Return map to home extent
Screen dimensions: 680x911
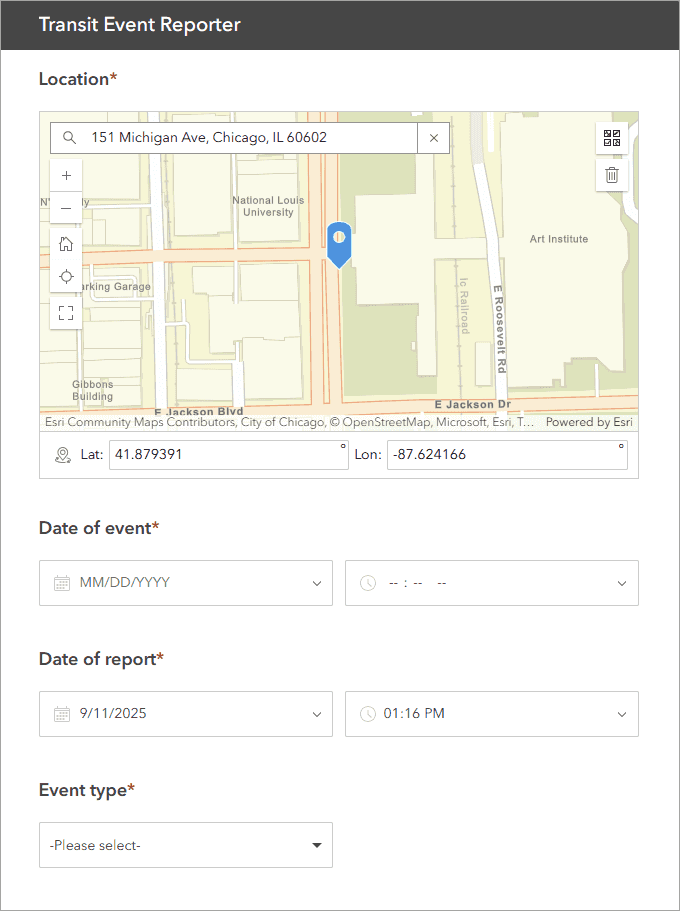tap(66, 244)
